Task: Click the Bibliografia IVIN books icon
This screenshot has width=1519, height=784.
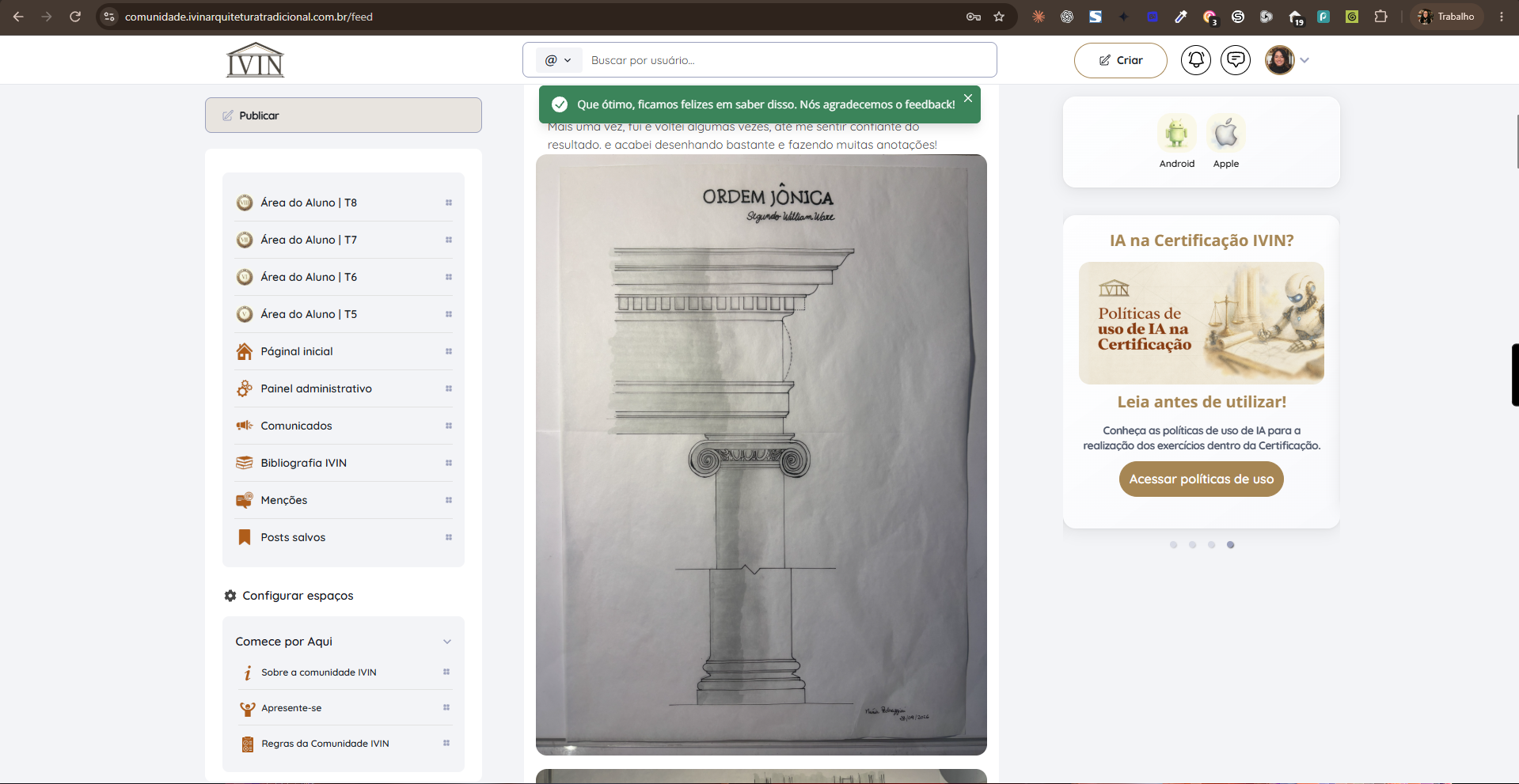Action: [245, 463]
